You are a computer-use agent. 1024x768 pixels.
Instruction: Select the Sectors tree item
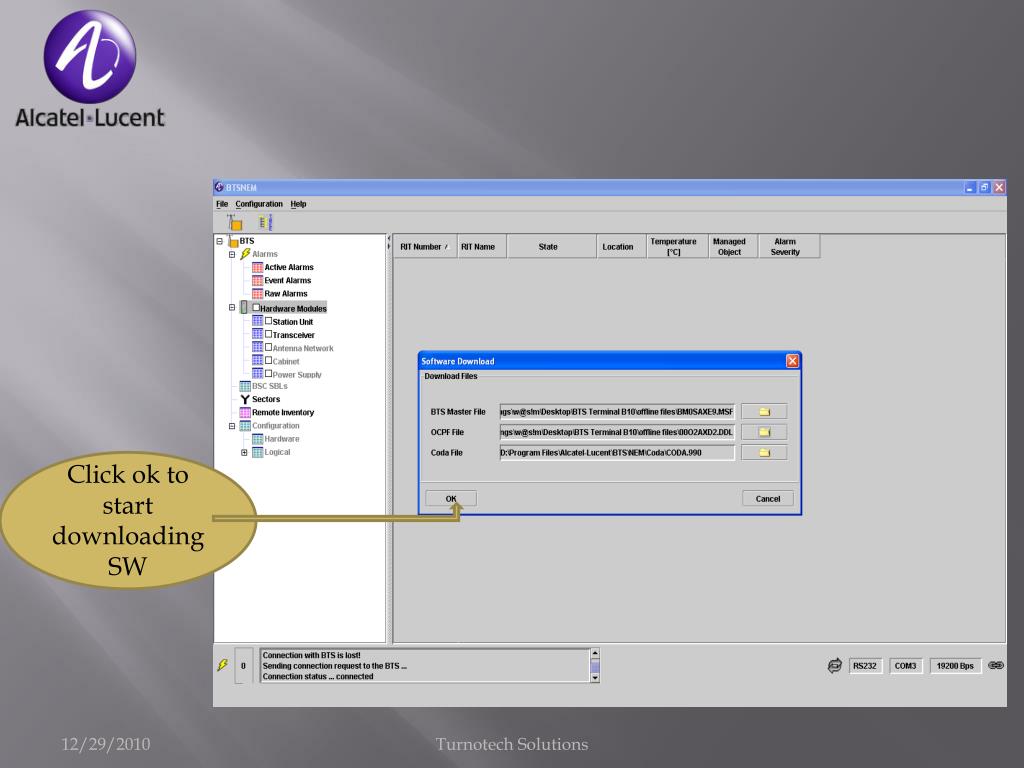[x=266, y=399]
